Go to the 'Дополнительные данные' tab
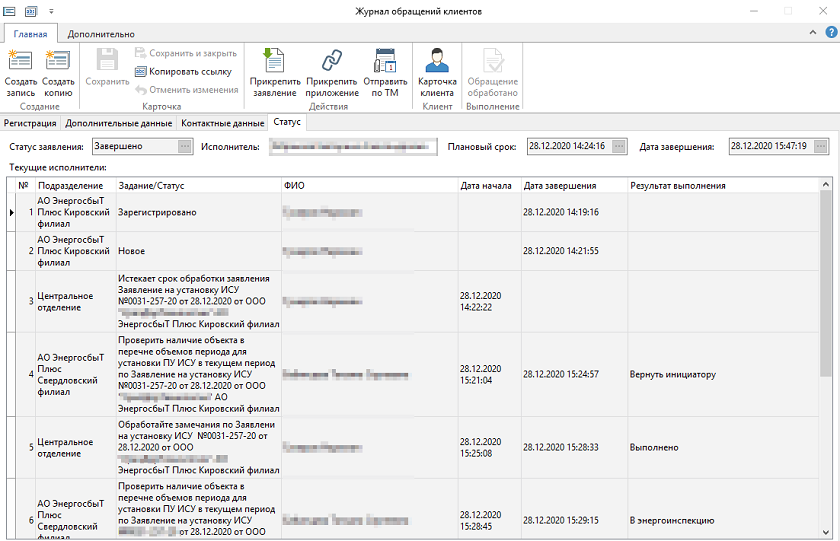The width and height of the screenshot is (840, 541). [119, 123]
